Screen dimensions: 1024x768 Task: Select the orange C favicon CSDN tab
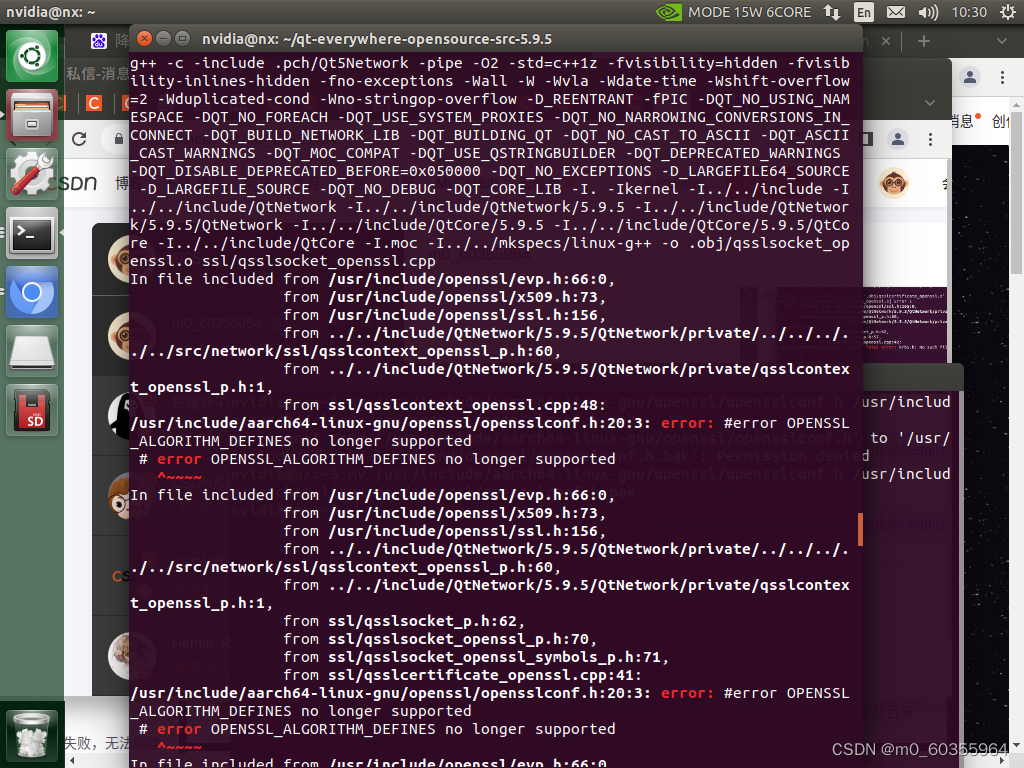pos(94,103)
